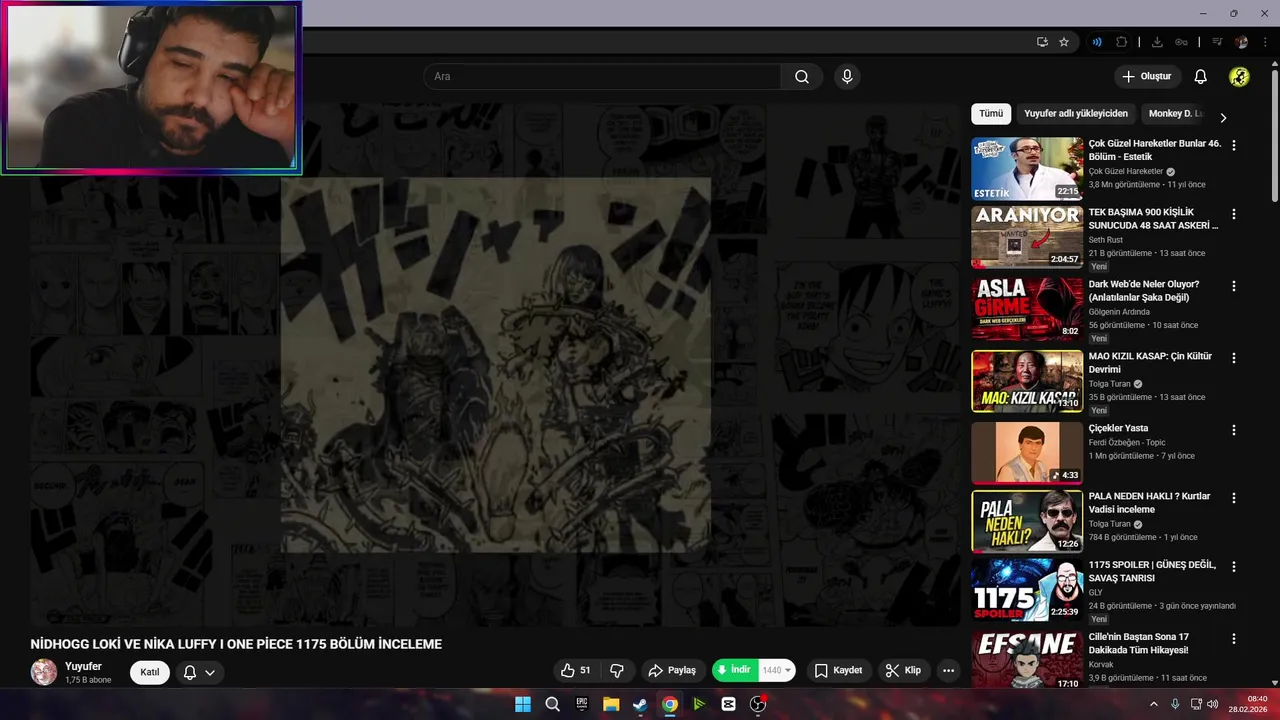This screenshot has height=720, width=1280.
Task: Open YouTube notifications bell
Action: point(1201,77)
